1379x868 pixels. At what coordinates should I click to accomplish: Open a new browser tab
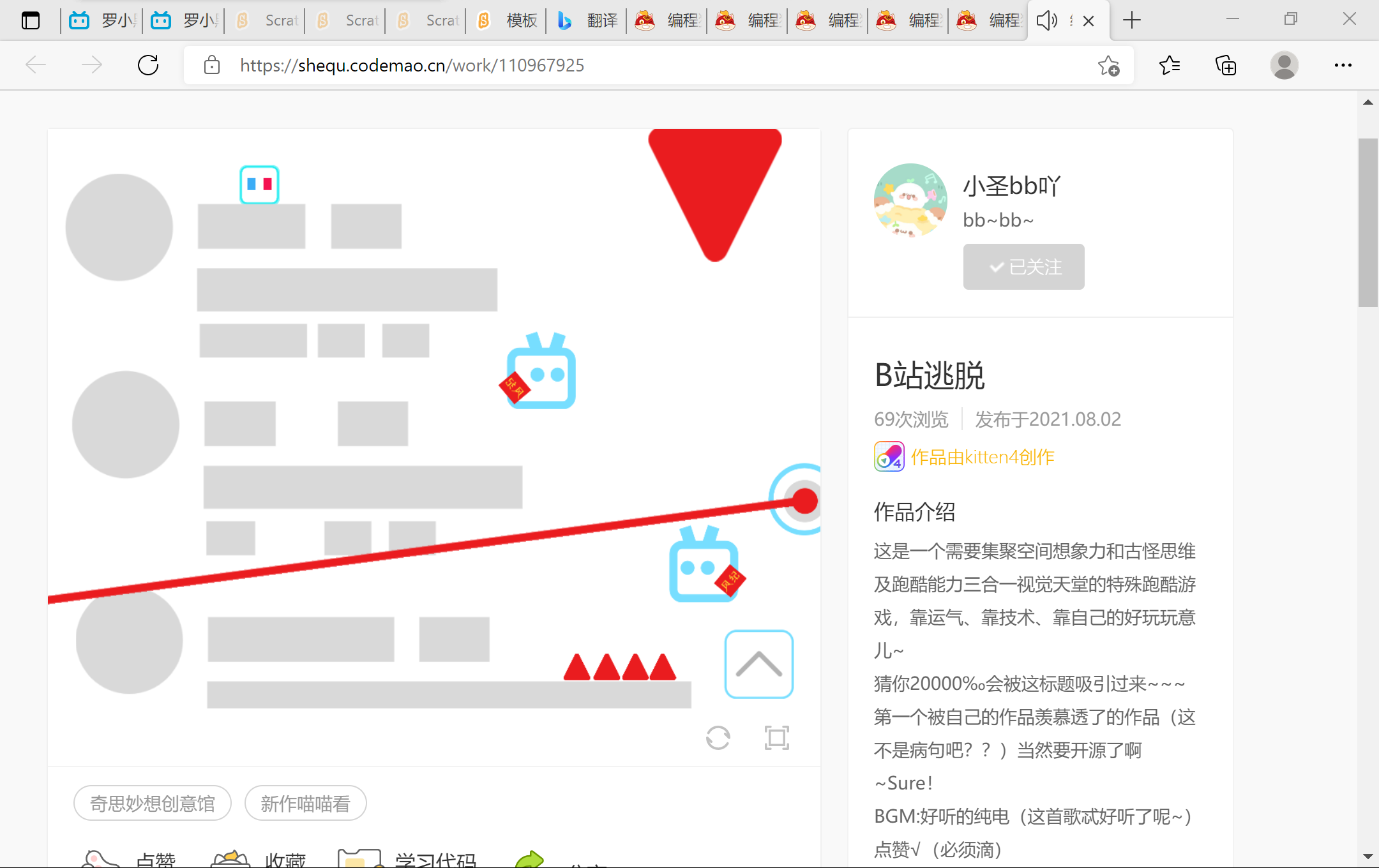[x=1131, y=20]
